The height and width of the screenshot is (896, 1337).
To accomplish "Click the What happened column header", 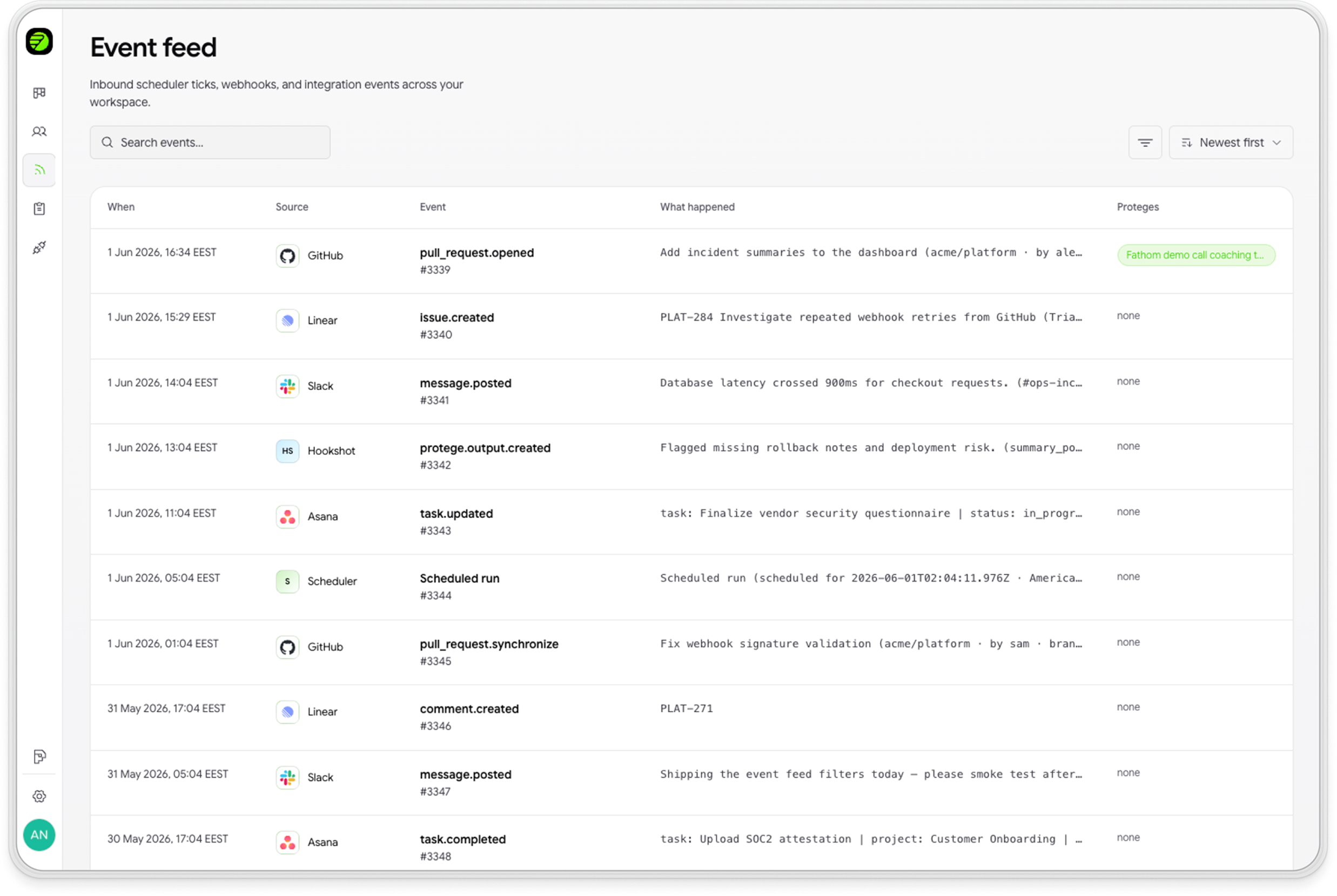I will (x=697, y=207).
